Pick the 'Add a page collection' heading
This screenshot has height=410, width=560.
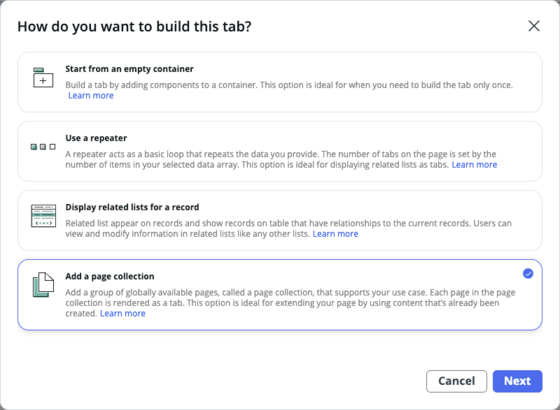coord(110,276)
